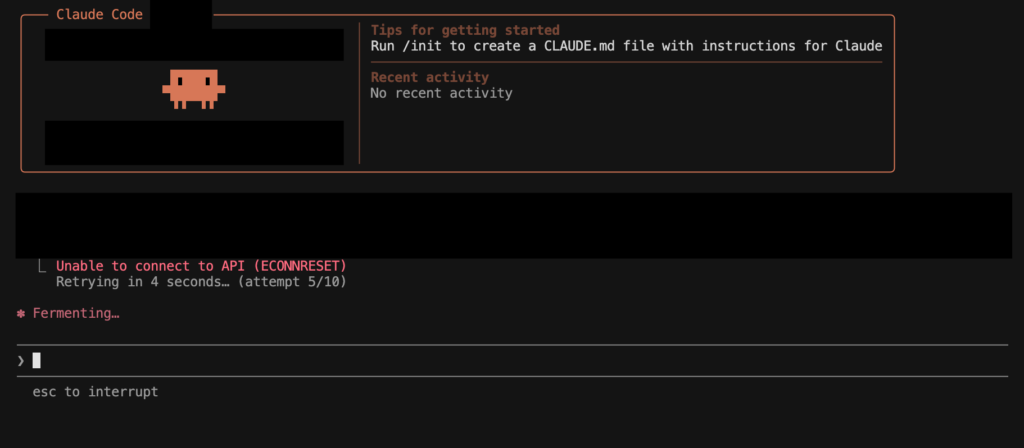Click the prompt chevron on the input line

21,360
